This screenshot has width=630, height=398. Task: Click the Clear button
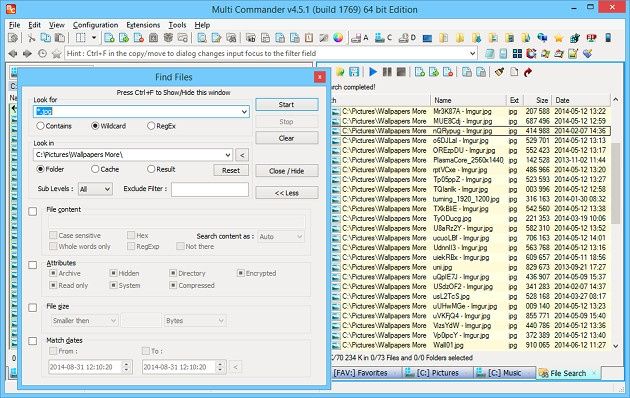point(286,138)
